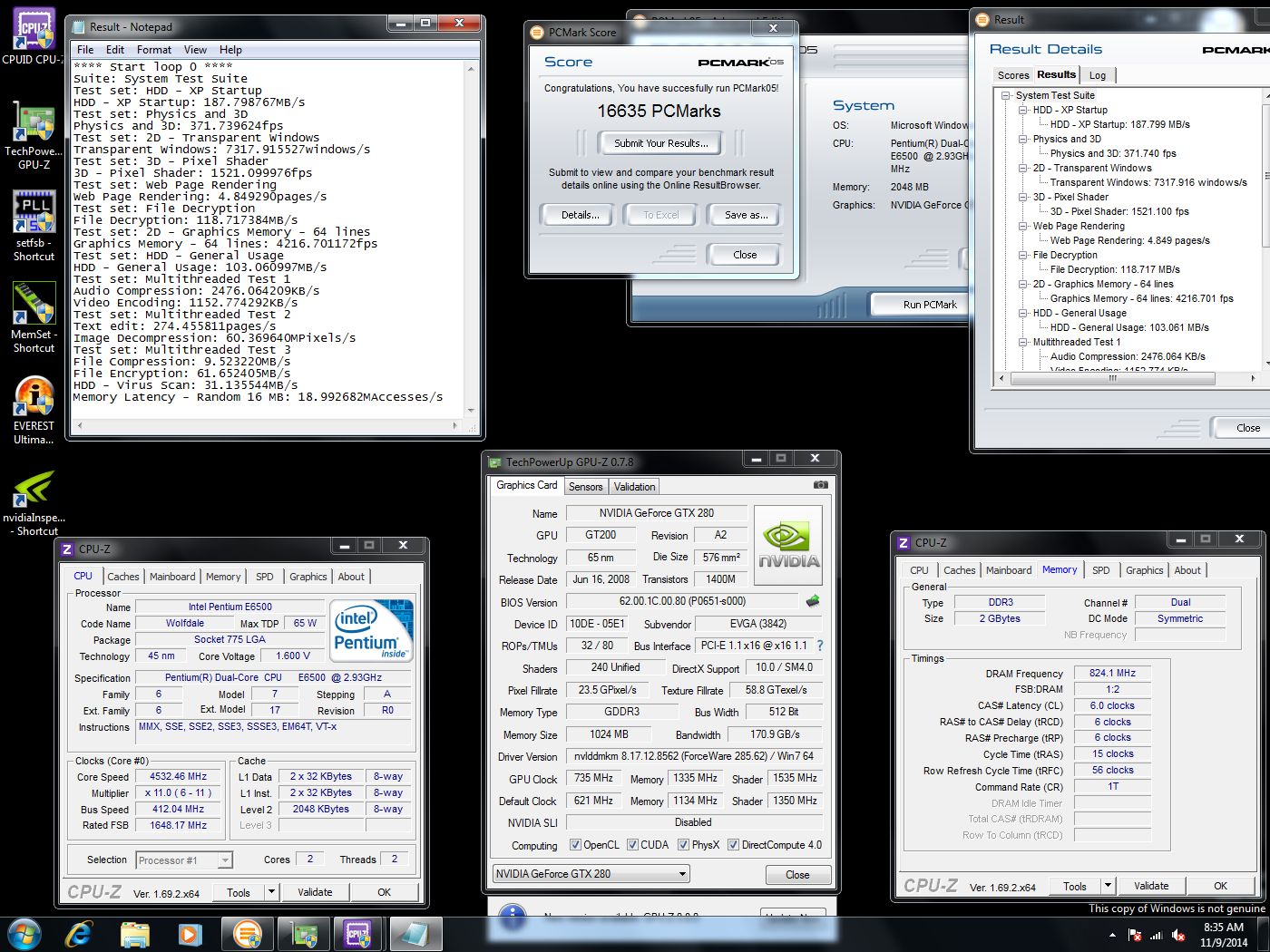Switch to Sensors tab in GPU-Z
The height and width of the screenshot is (952, 1270).
pos(585,487)
